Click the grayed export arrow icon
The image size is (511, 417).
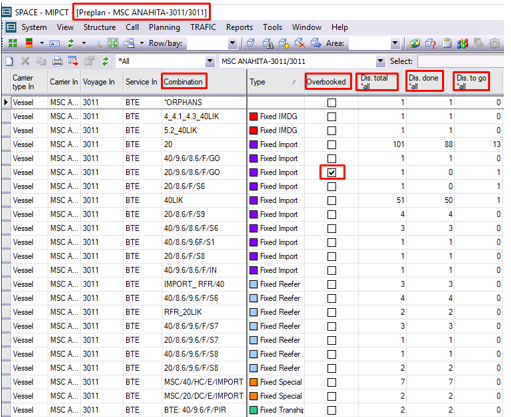pos(479,43)
